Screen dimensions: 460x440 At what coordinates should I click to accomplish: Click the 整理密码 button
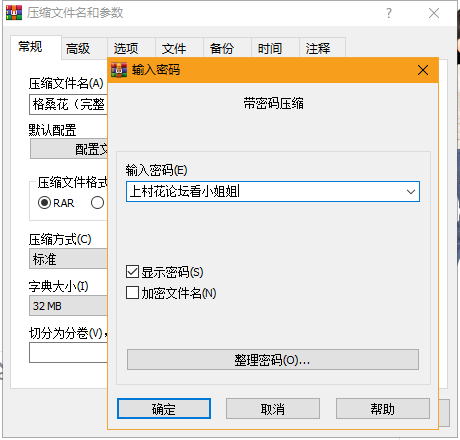273,360
